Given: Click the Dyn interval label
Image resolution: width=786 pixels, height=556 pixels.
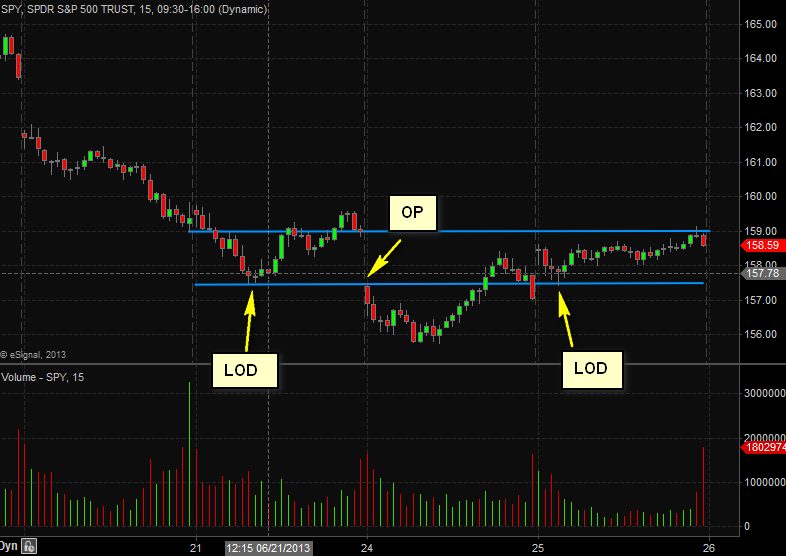Looking at the screenshot, I should (9, 546).
